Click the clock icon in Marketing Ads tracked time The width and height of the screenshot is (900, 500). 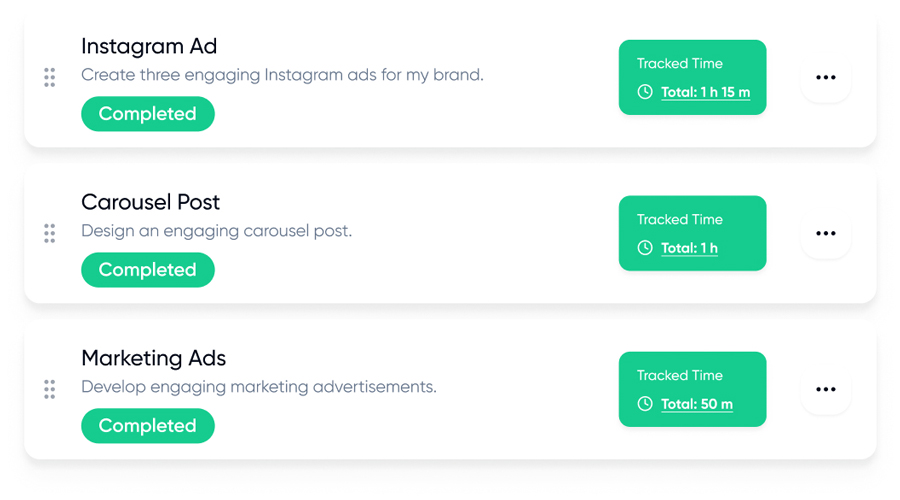tap(645, 404)
